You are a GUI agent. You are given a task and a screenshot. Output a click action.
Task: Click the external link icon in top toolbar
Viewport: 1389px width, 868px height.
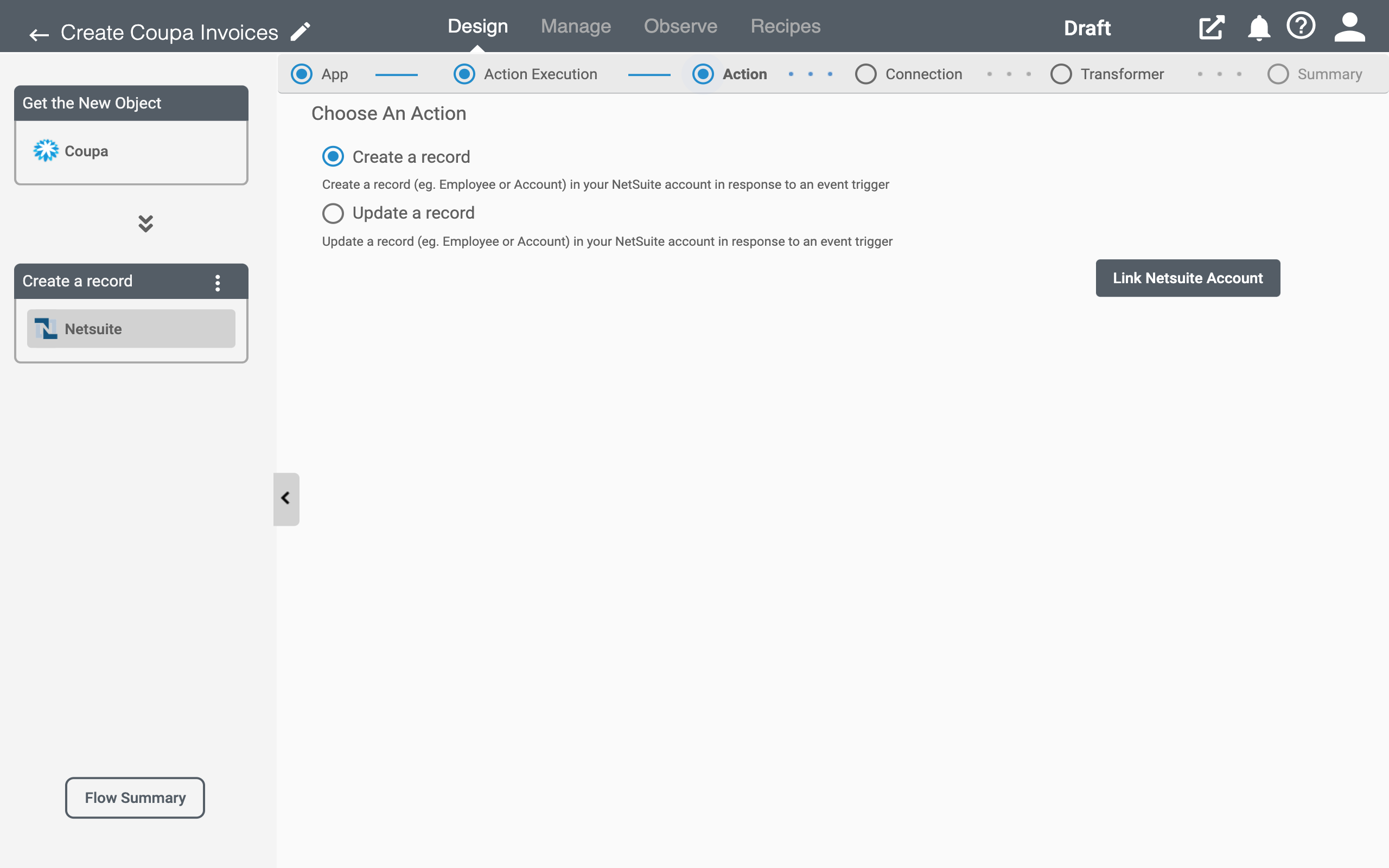pos(1212,26)
